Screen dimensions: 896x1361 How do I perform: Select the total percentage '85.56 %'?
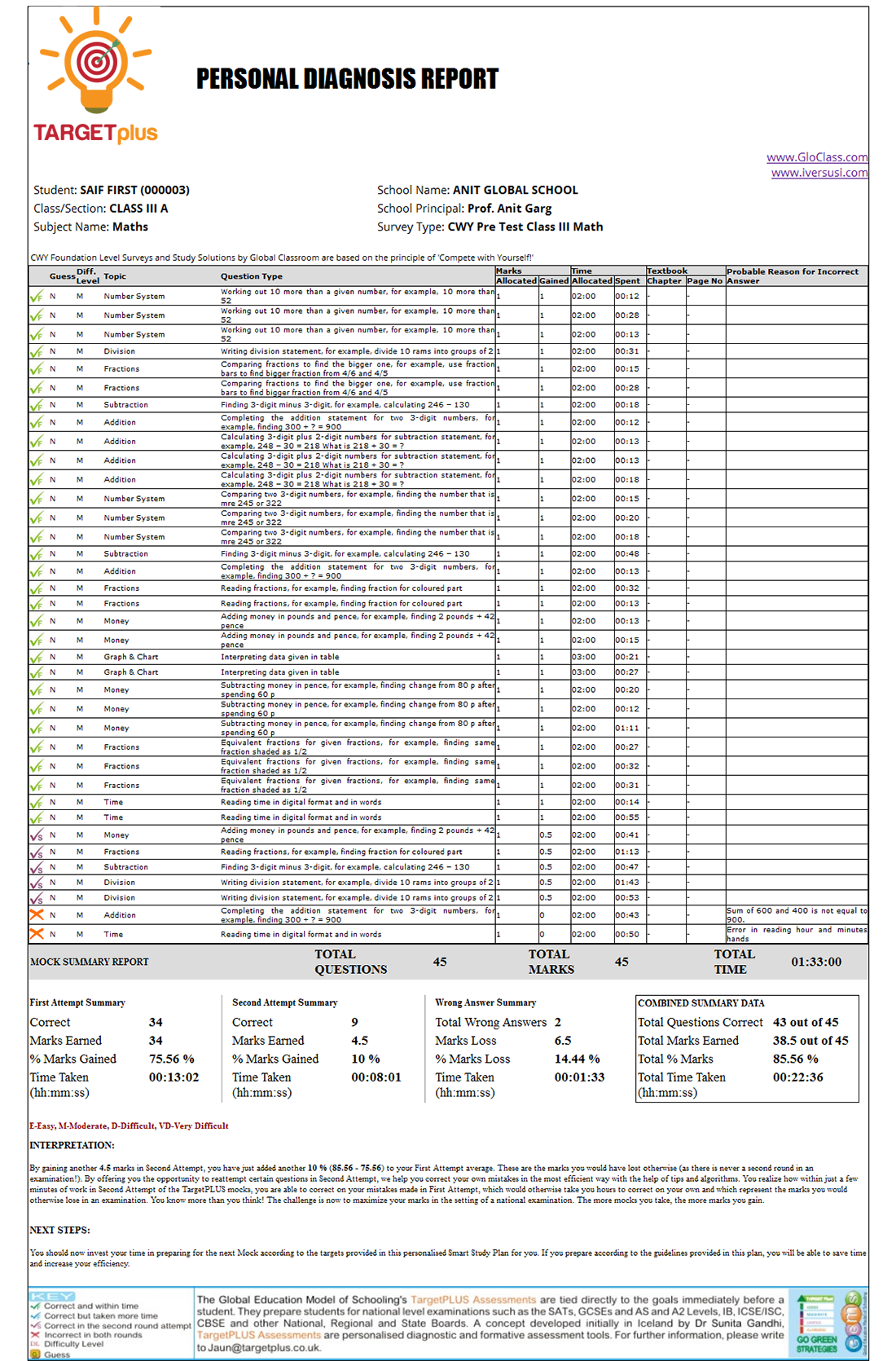click(x=796, y=1059)
